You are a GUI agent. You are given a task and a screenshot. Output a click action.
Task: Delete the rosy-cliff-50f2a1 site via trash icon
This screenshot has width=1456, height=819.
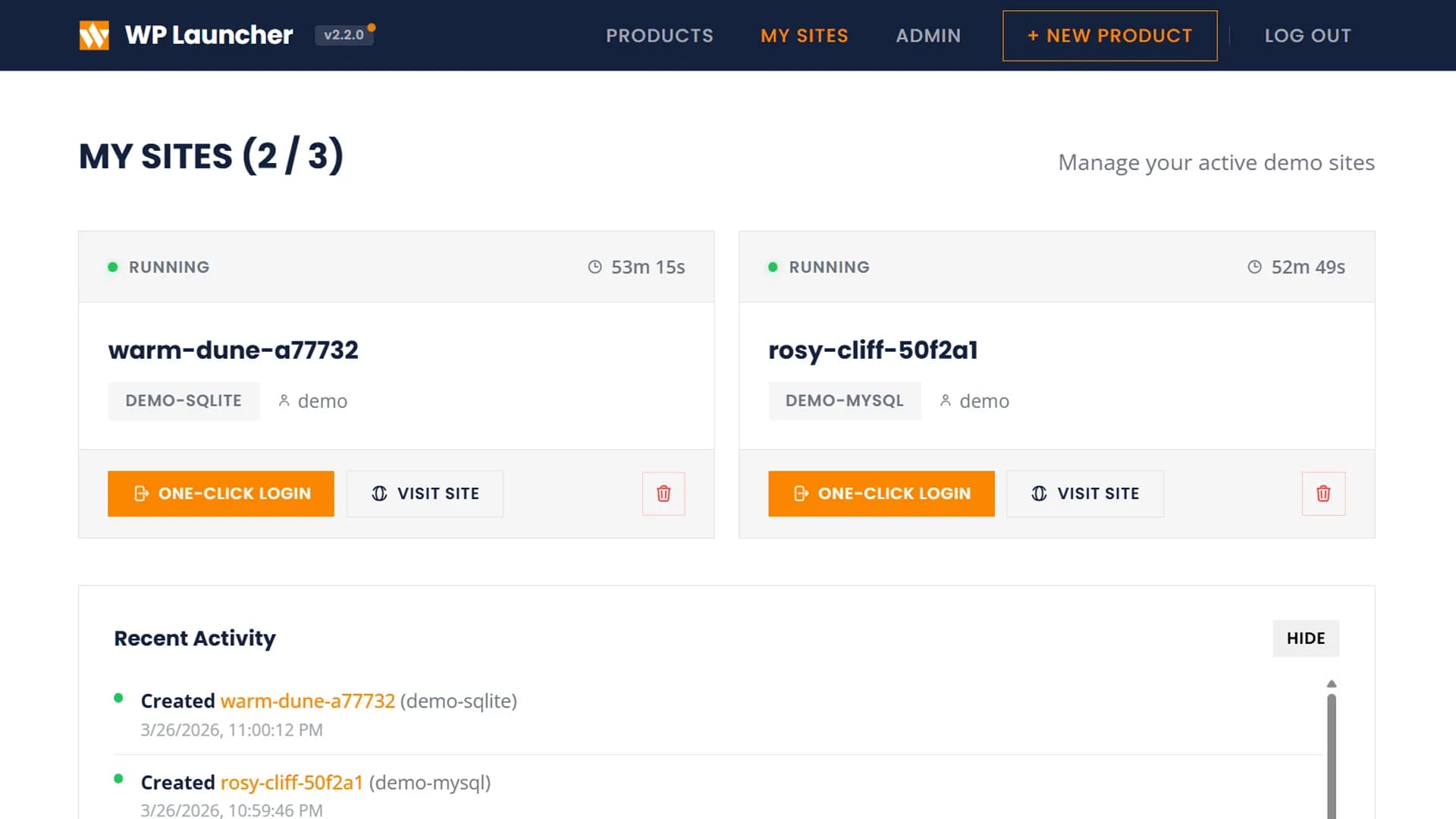point(1323,494)
